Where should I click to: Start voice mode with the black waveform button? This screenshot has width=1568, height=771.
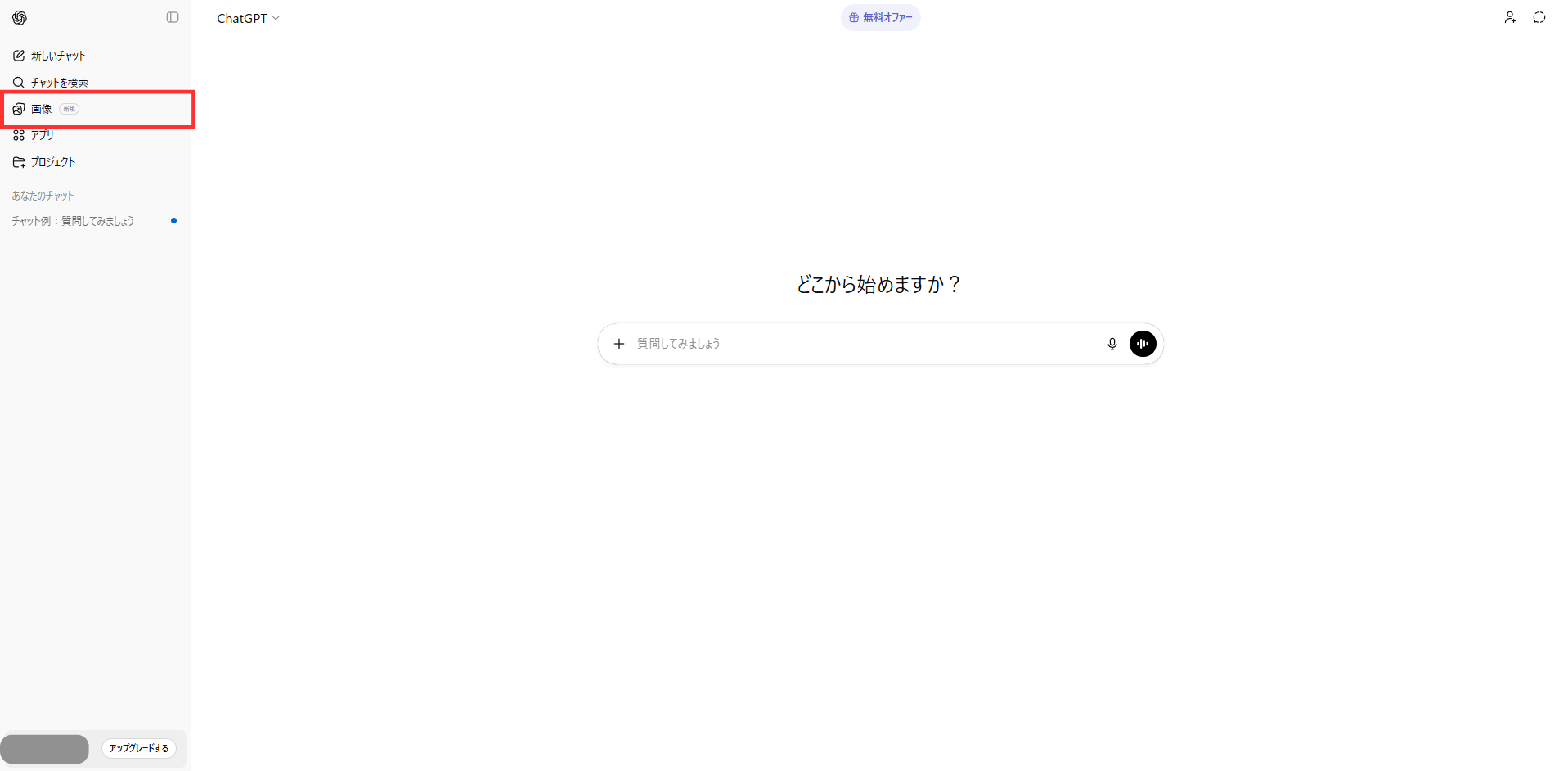[x=1143, y=344]
